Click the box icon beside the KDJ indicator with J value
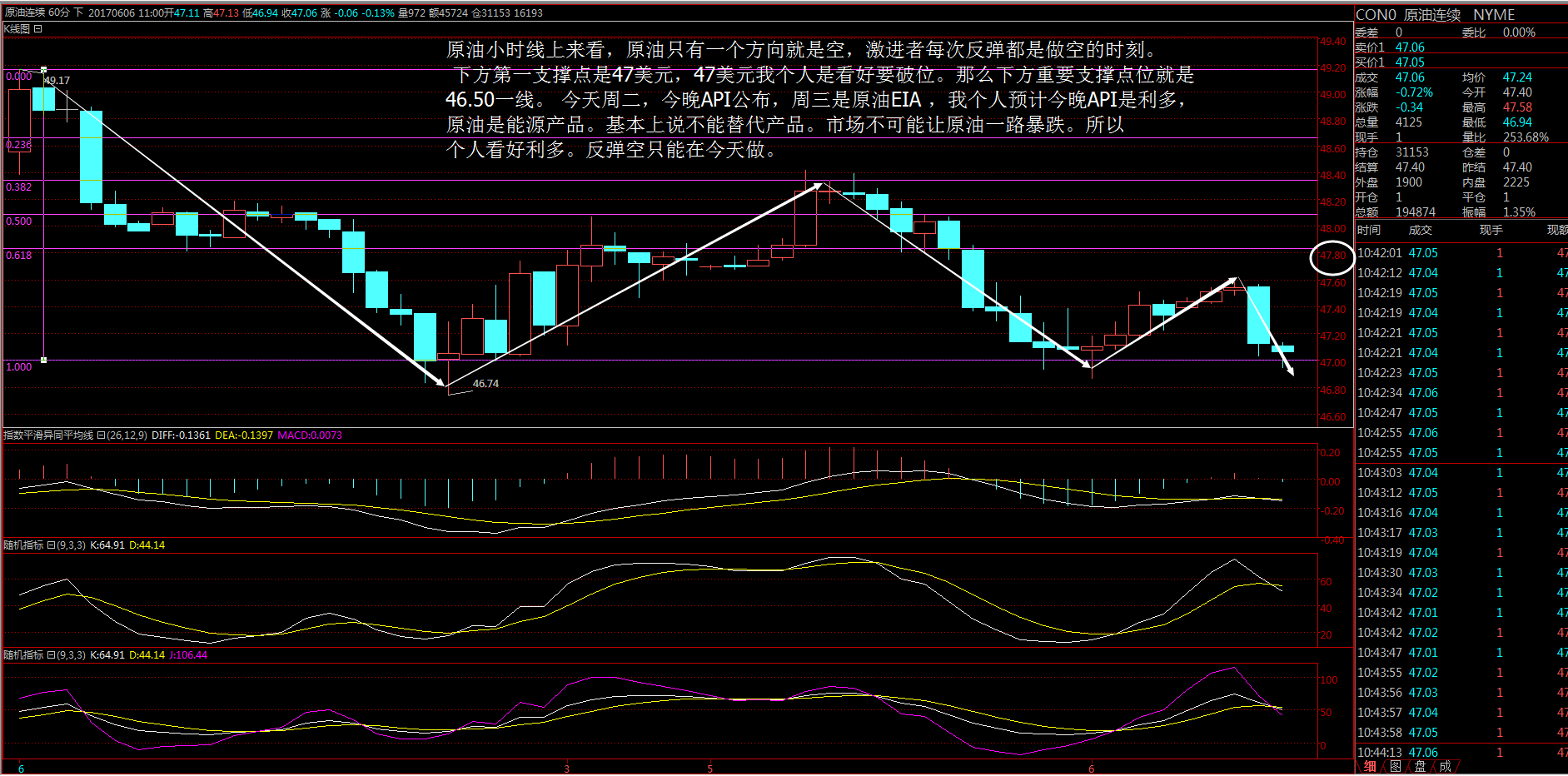This screenshot has width=1568, height=776. click(51, 655)
